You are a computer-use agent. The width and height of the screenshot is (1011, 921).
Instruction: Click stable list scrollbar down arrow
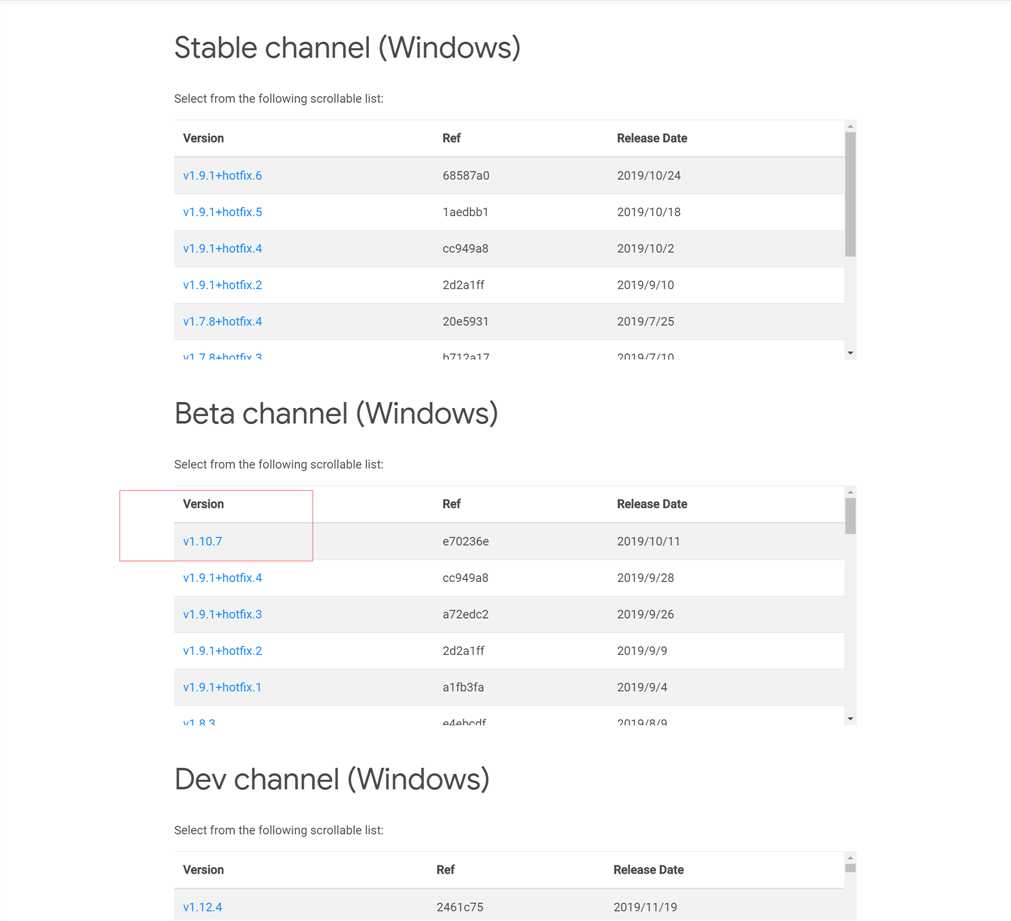[x=850, y=353]
